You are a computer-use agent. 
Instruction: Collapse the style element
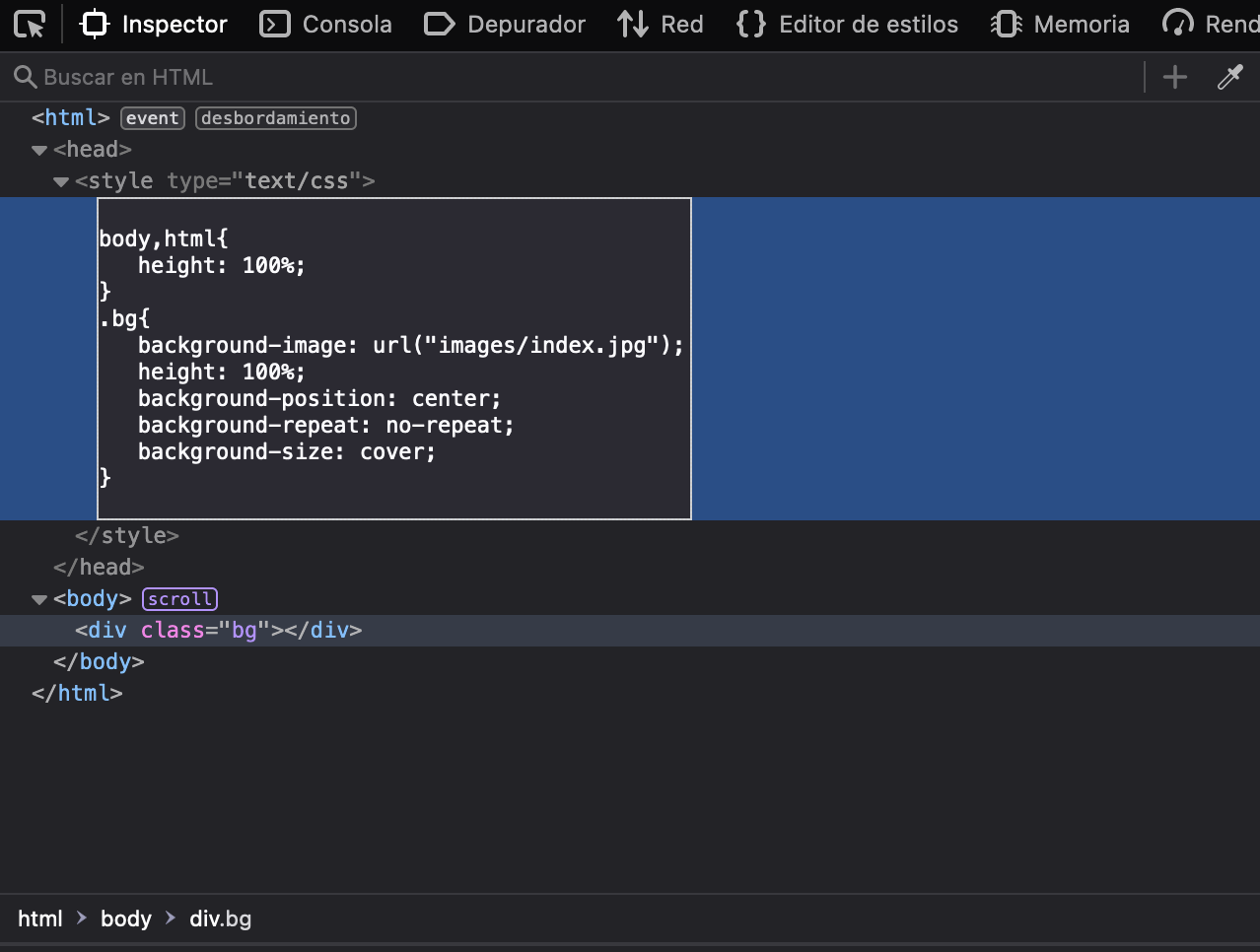(61, 181)
